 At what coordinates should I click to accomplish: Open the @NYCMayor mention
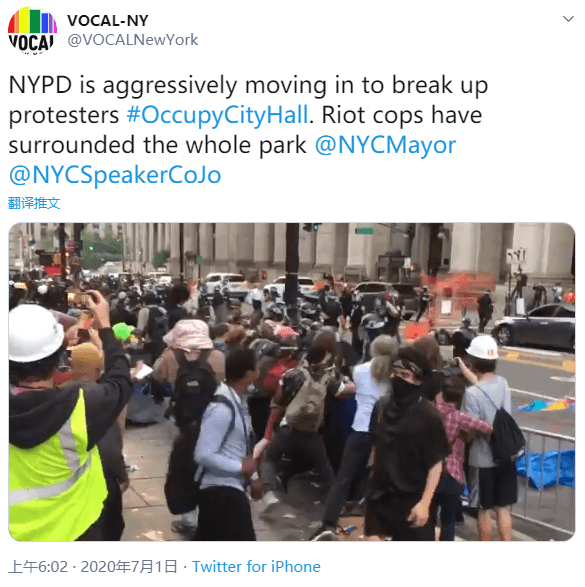pyautogui.click(x=386, y=145)
